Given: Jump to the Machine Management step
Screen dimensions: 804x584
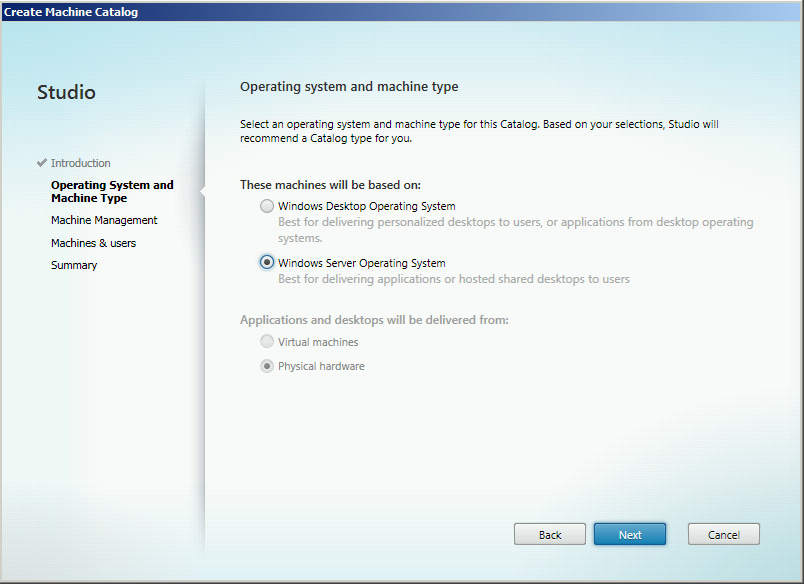Looking at the screenshot, I should tap(104, 220).
